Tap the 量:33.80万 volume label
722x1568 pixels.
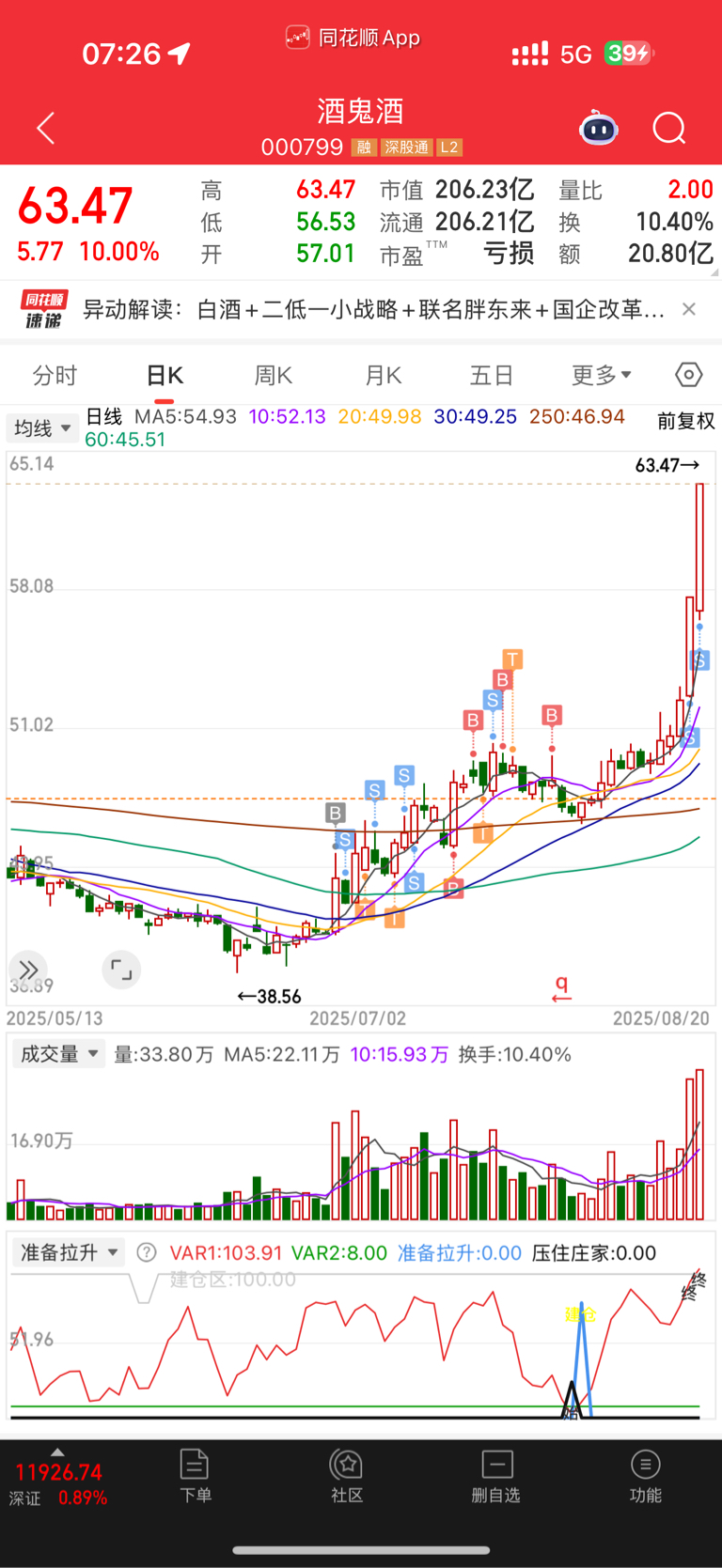(164, 1054)
